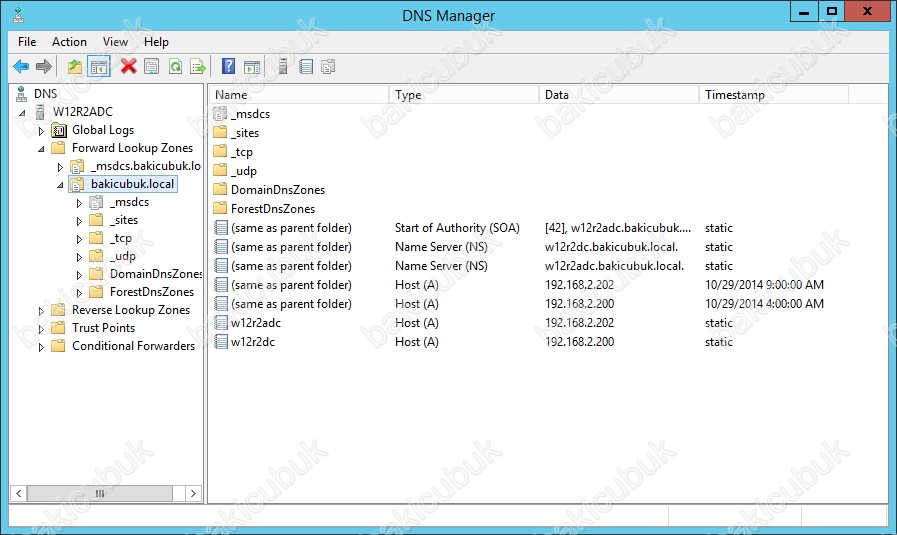
Task: Select ForestDnsZones in the tree
Action: click(152, 292)
